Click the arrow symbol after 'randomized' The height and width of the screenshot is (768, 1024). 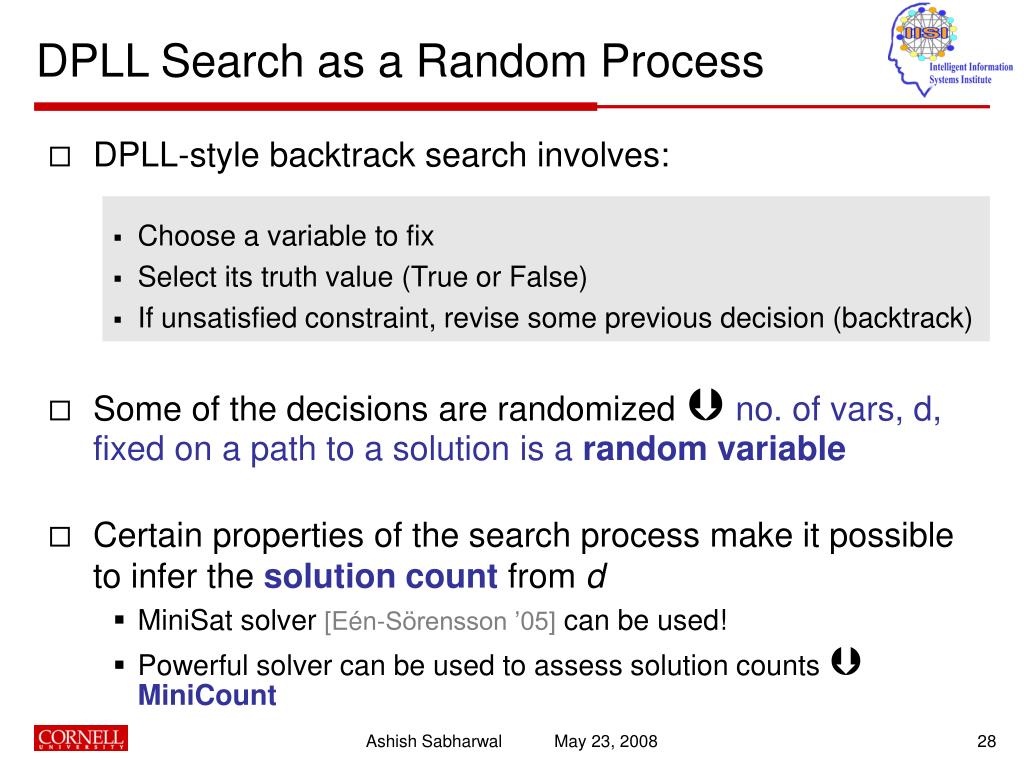tap(706, 405)
